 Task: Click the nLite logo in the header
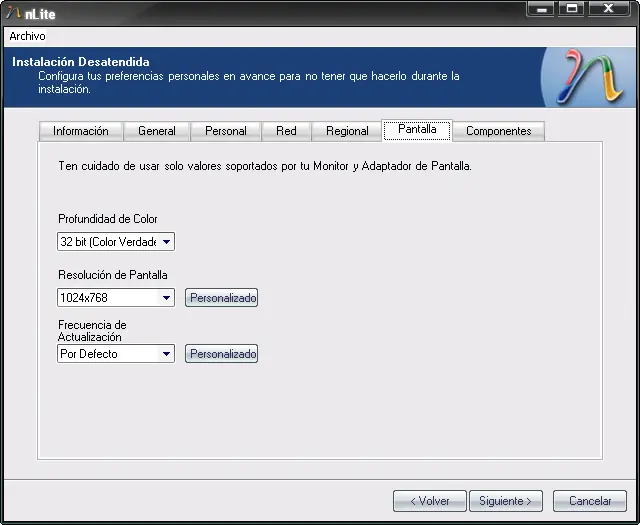(591, 77)
